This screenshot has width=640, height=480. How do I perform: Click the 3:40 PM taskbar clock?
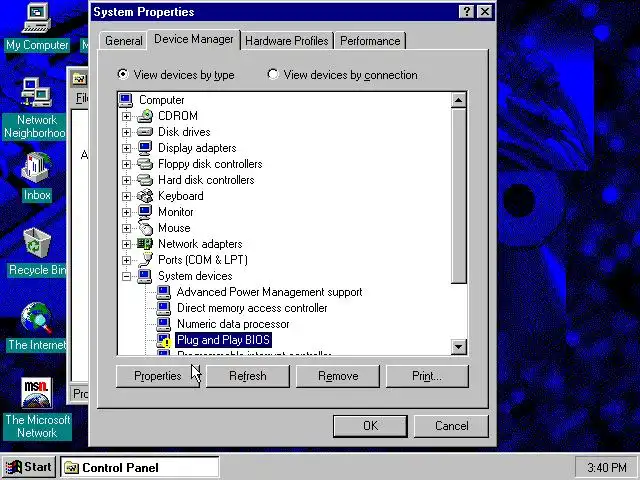pos(607,467)
